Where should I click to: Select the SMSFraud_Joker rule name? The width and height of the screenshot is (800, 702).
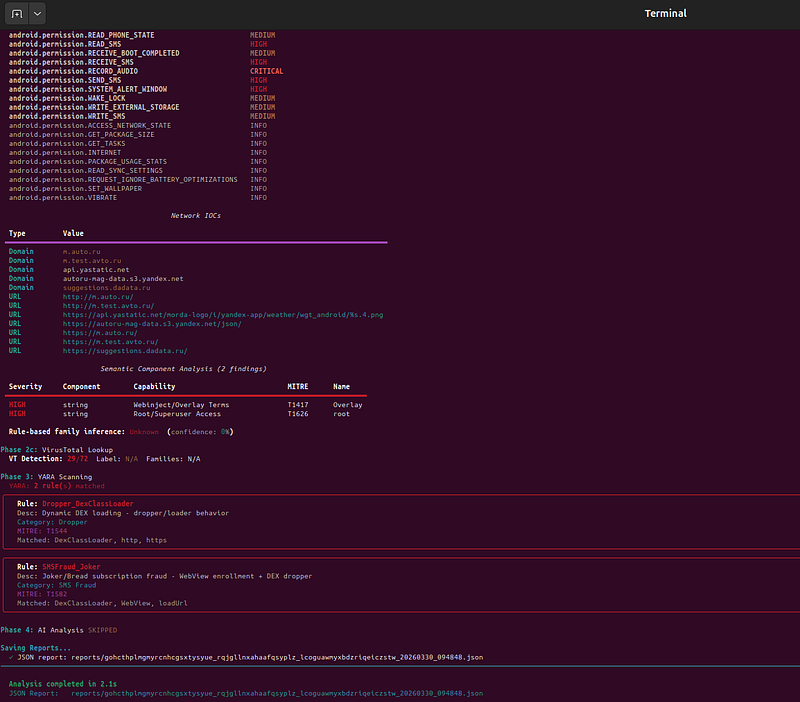71,567
